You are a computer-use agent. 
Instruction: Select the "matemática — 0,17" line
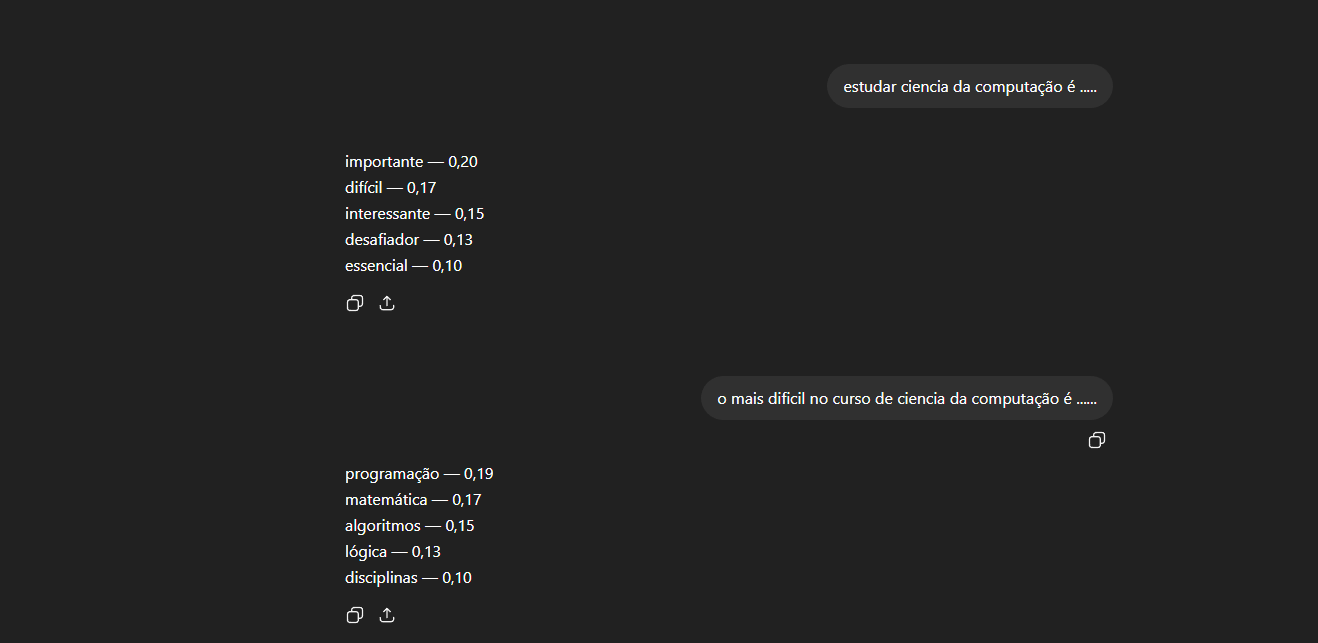(x=413, y=500)
